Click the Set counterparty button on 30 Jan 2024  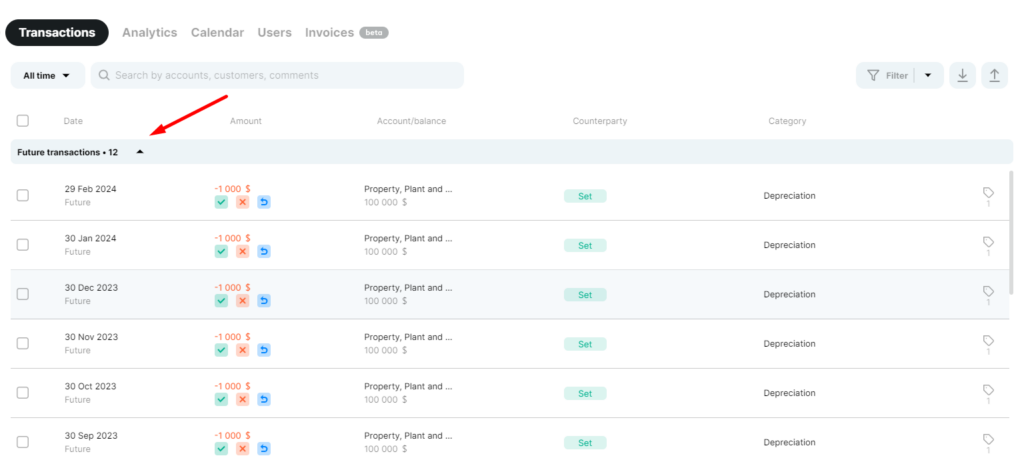[585, 245]
